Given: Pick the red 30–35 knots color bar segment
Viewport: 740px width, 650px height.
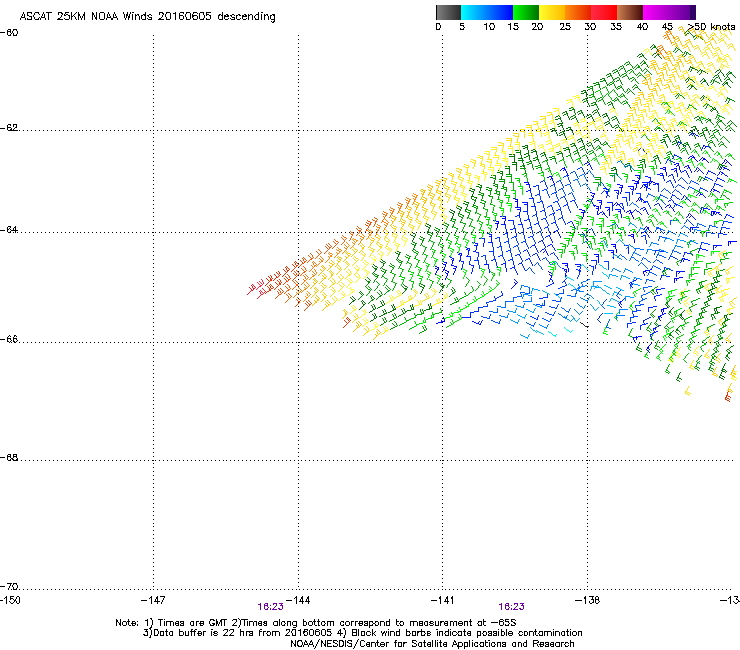Looking at the screenshot, I should tap(604, 12).
